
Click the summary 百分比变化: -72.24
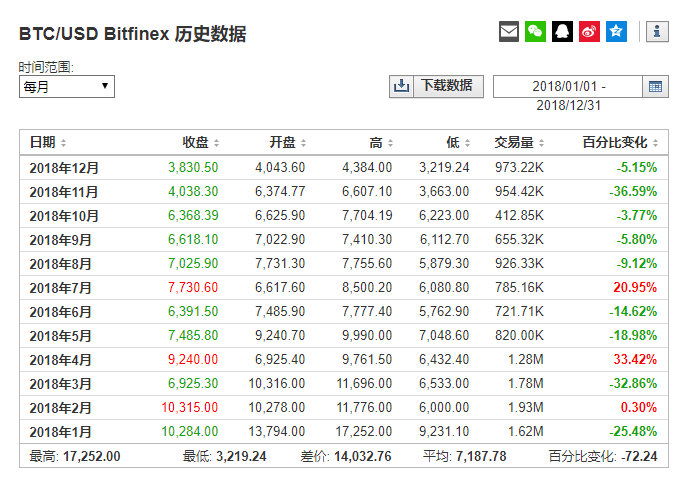pyautogui.click(x=603, y=456)
